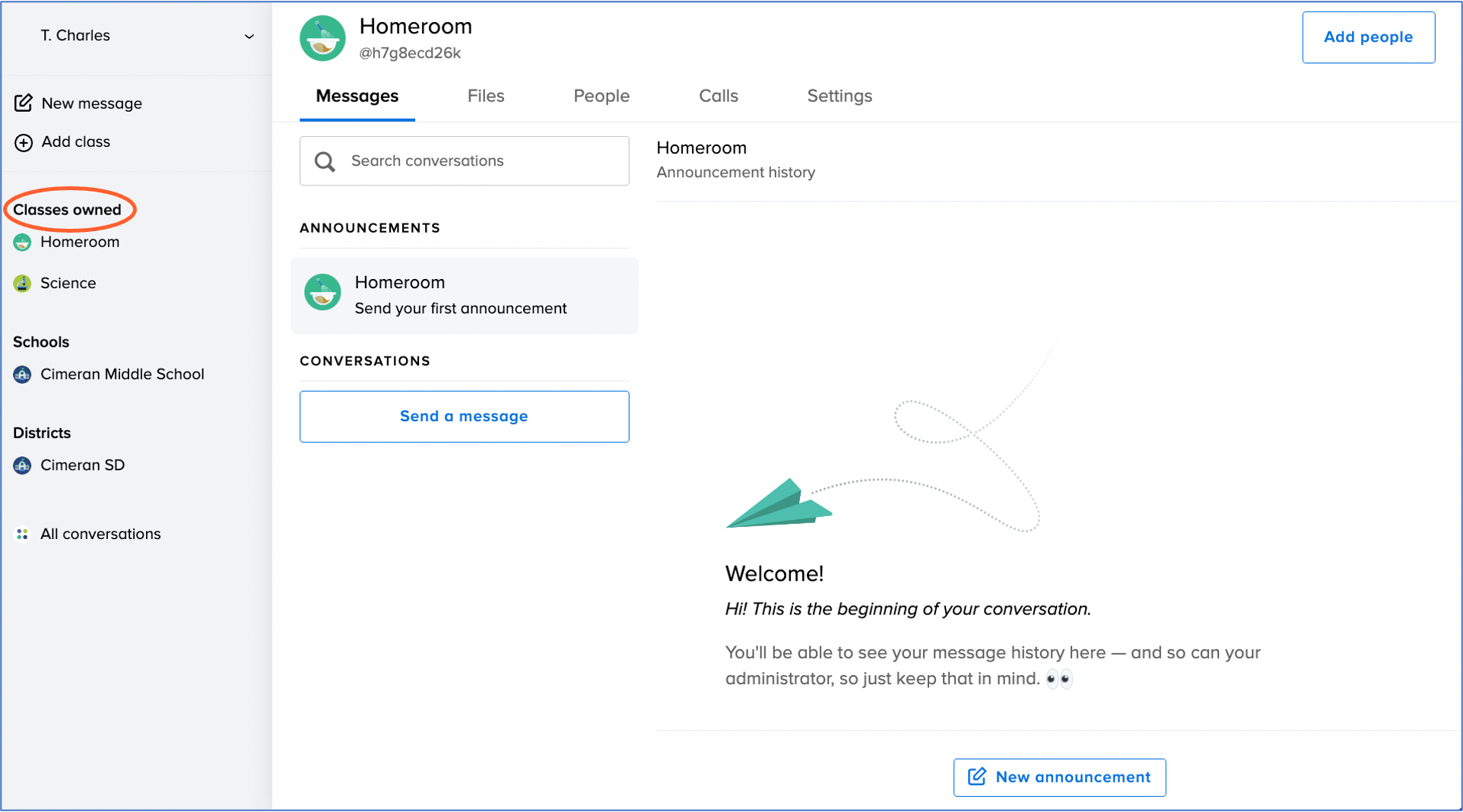1463x812 pixels.
Task: Click the Cimeran SD district icon
Action: pyautogui.click(x=22, y=465)
